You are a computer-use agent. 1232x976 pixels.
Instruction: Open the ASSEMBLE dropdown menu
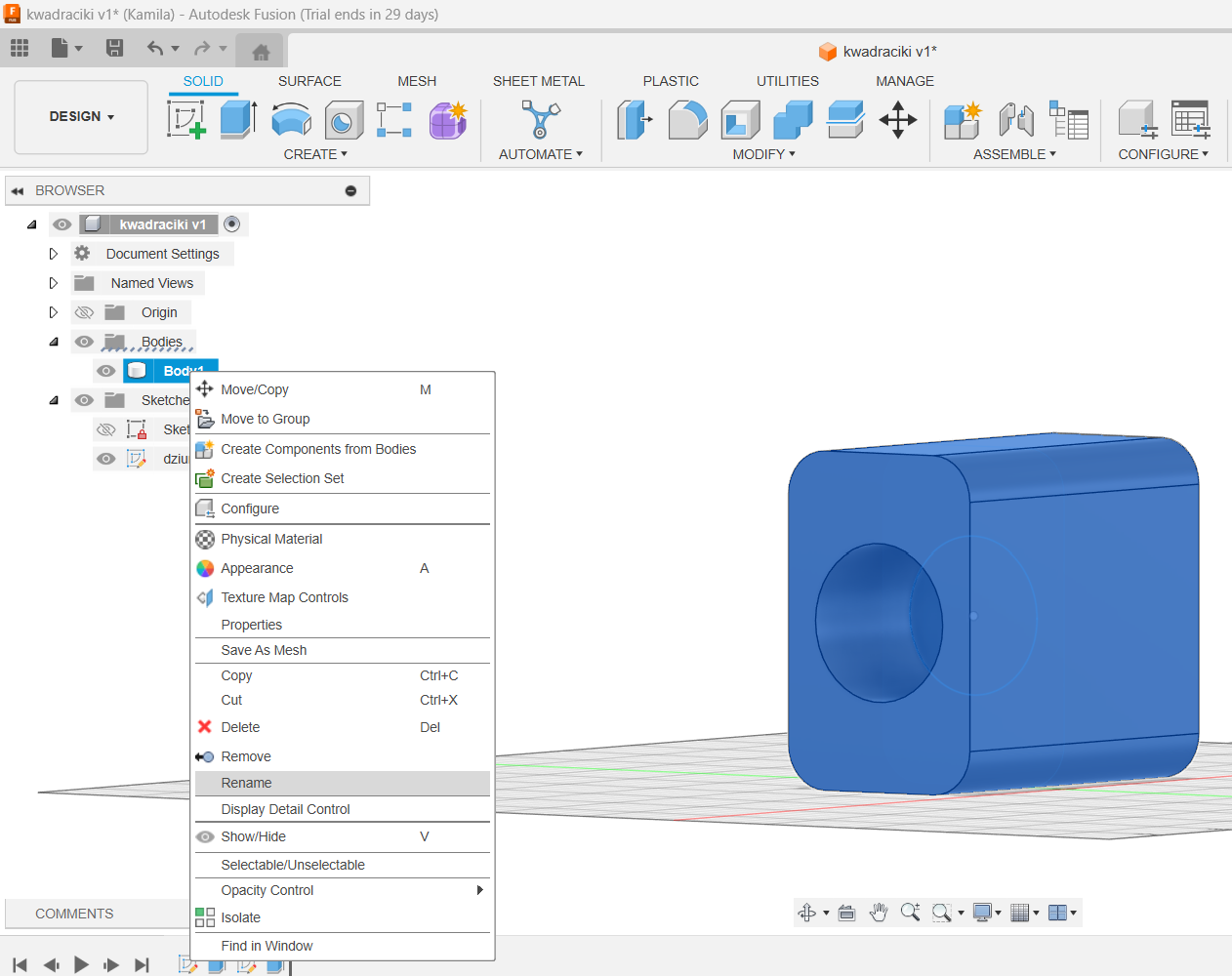click(1014, 154)
